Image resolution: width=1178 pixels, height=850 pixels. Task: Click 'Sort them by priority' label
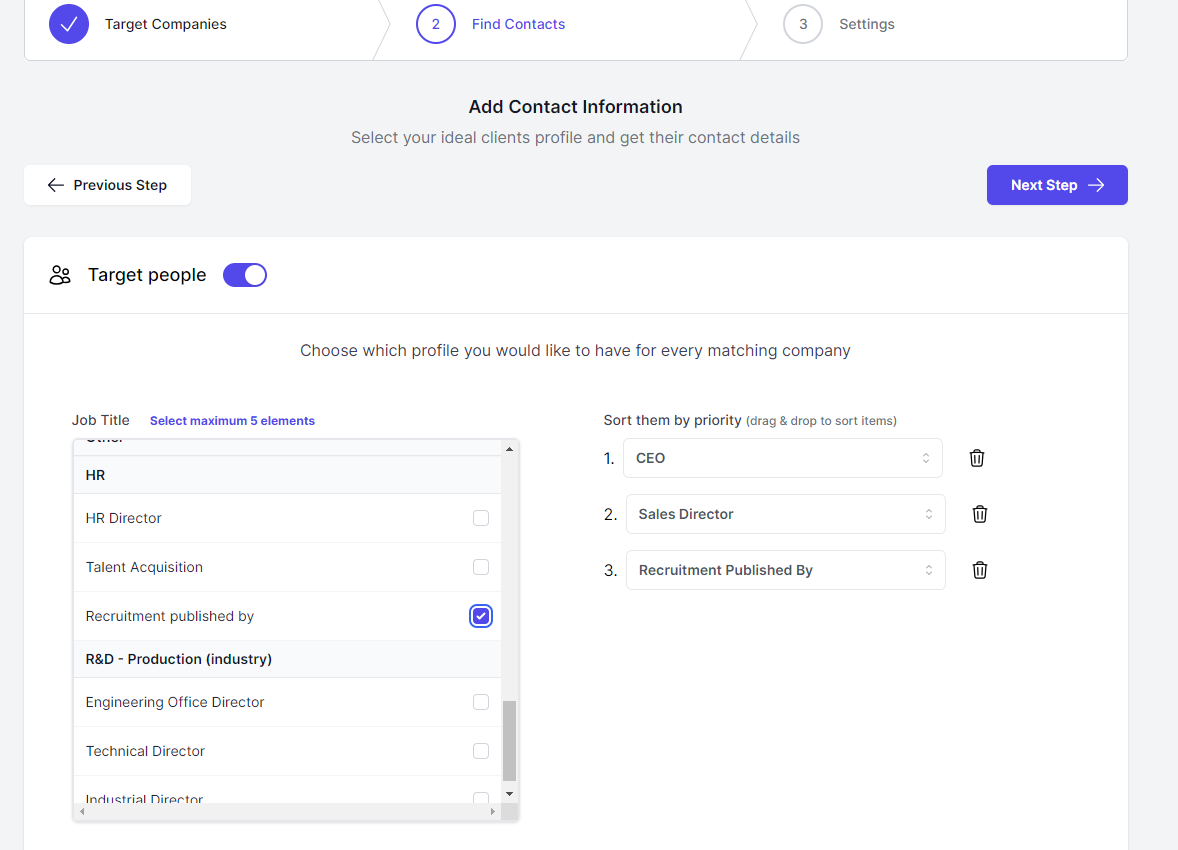[x=672, y=420]
